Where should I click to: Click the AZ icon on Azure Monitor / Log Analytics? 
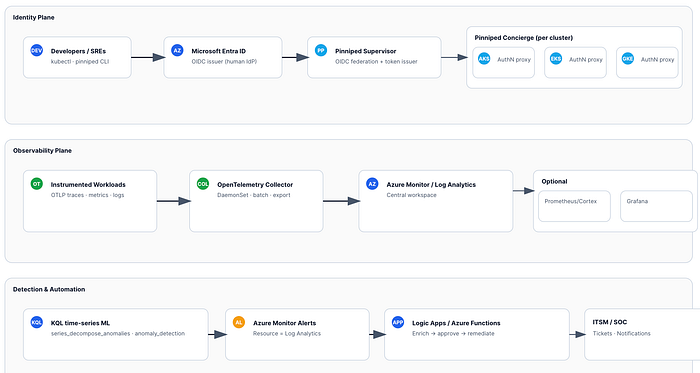[372, 183]
